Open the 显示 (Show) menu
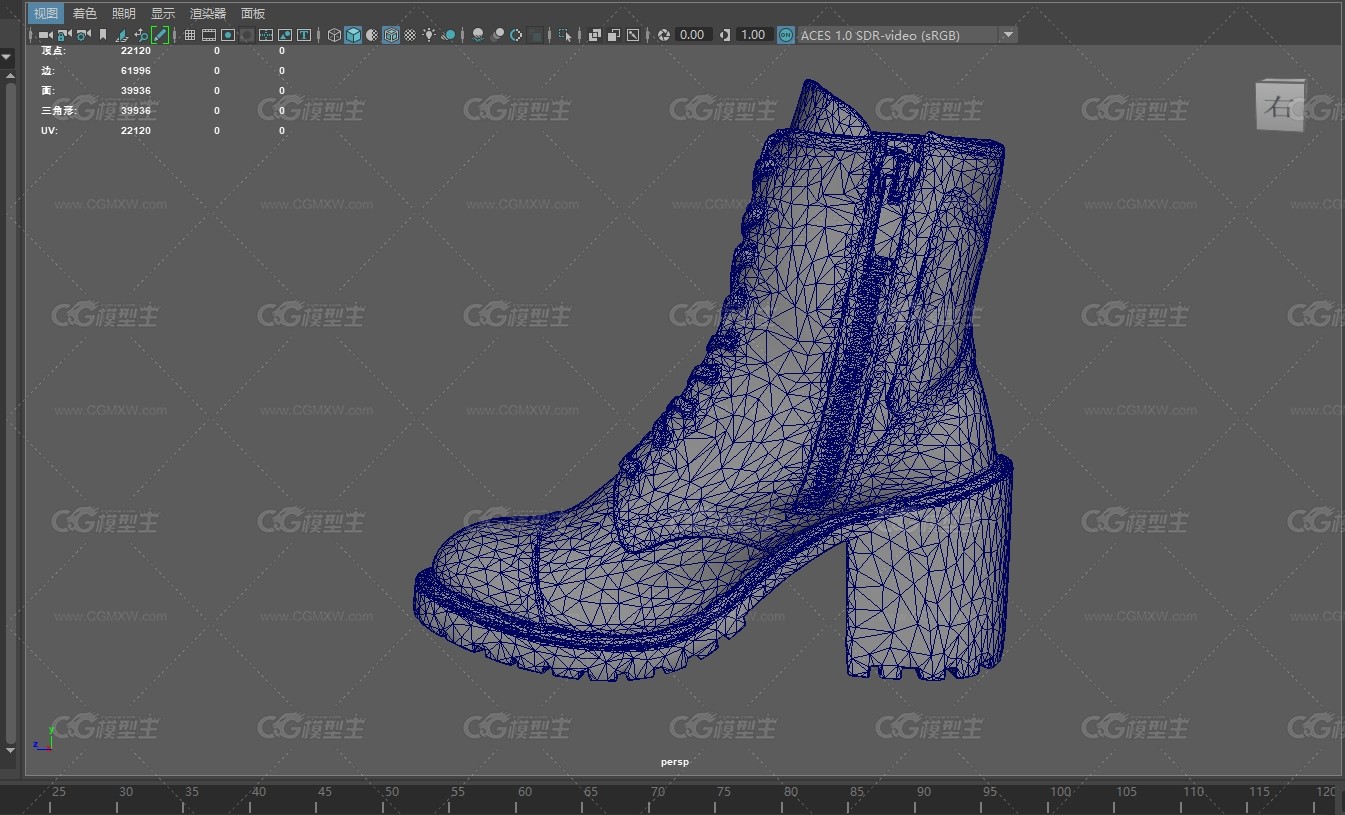 pyautogui.click(x=163, y=13)
